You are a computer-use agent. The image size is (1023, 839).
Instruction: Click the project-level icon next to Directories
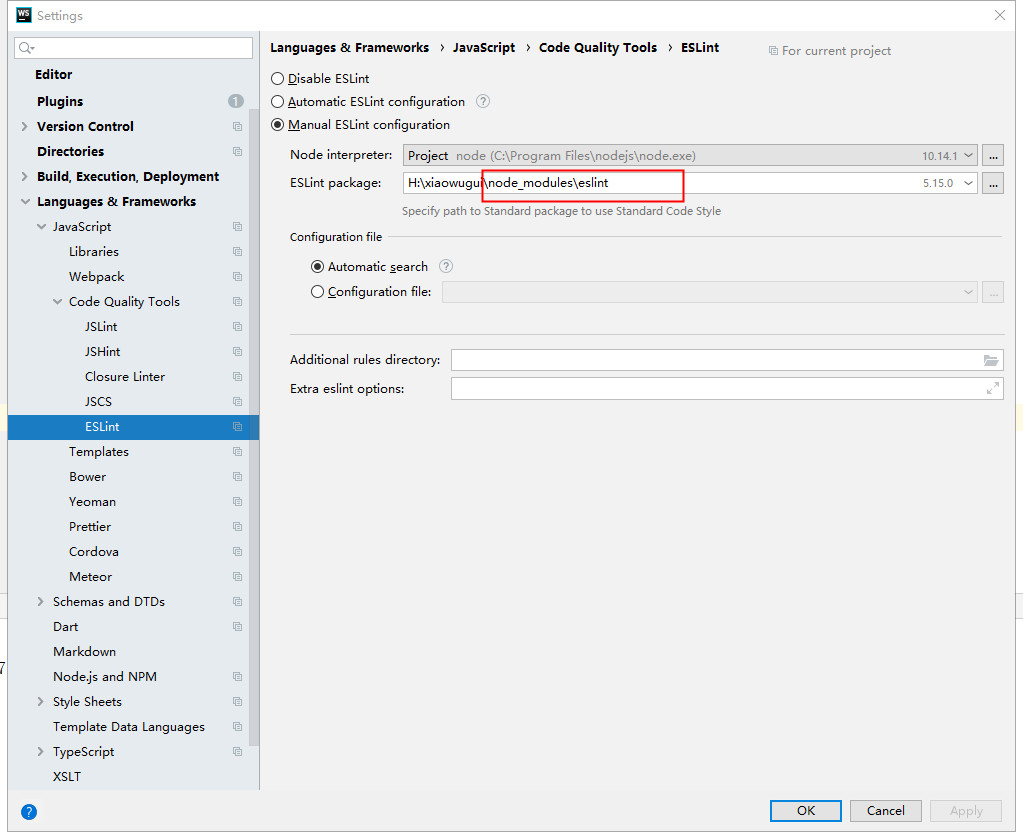pos(237,151)
